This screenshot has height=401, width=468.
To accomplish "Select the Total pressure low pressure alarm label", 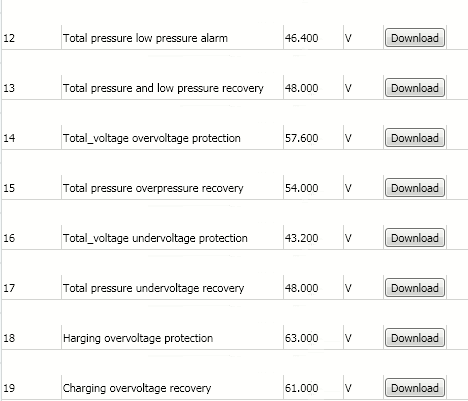I will pos(145,38).
